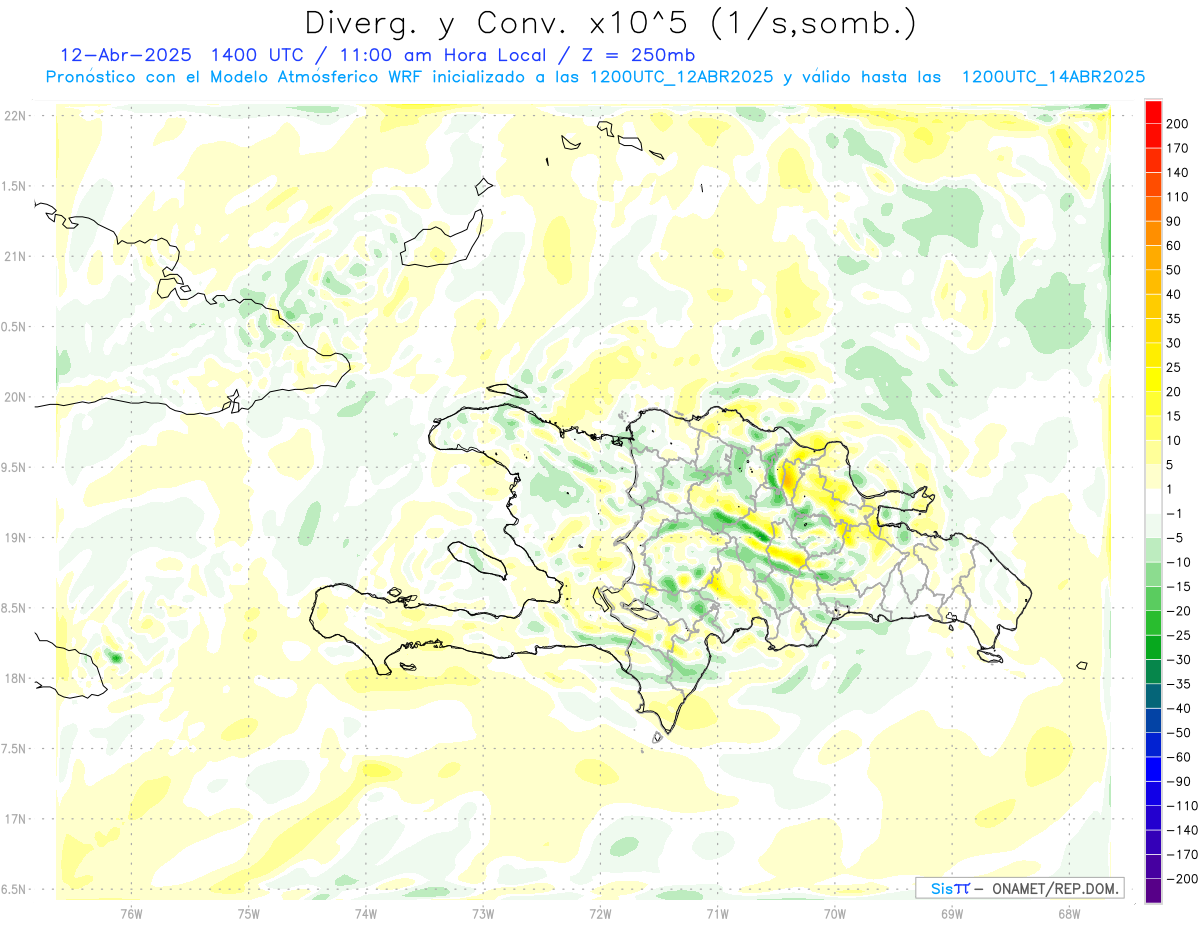Click the 19N latitude label
This screenshot has height=927, width=1200.
coord(15,538)
